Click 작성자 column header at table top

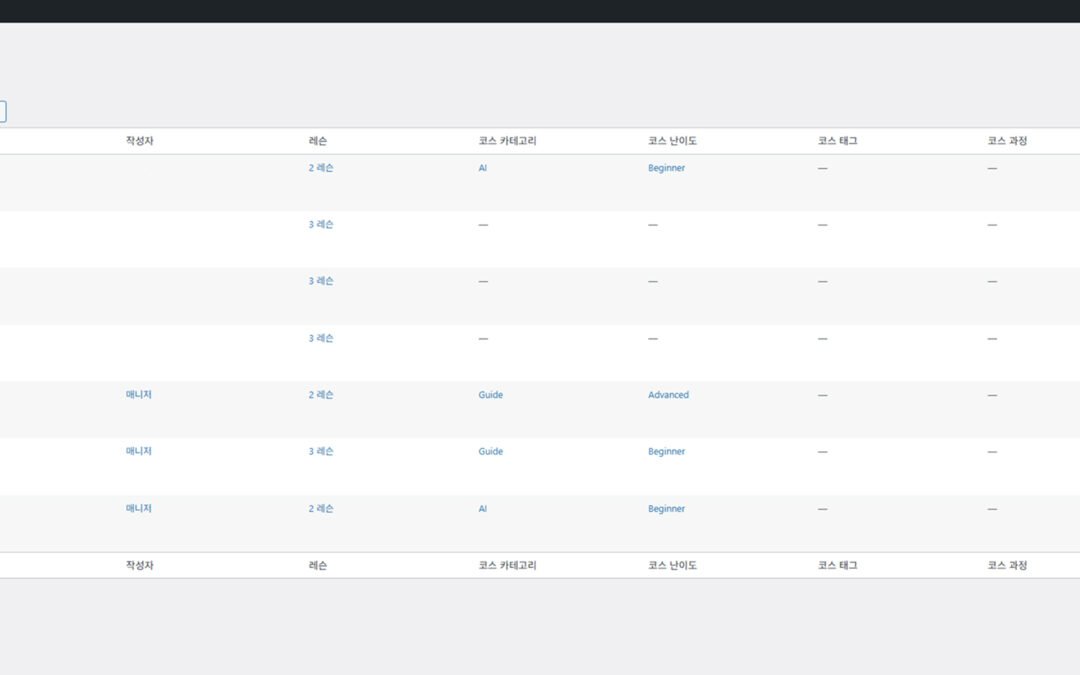pos(139,141)
